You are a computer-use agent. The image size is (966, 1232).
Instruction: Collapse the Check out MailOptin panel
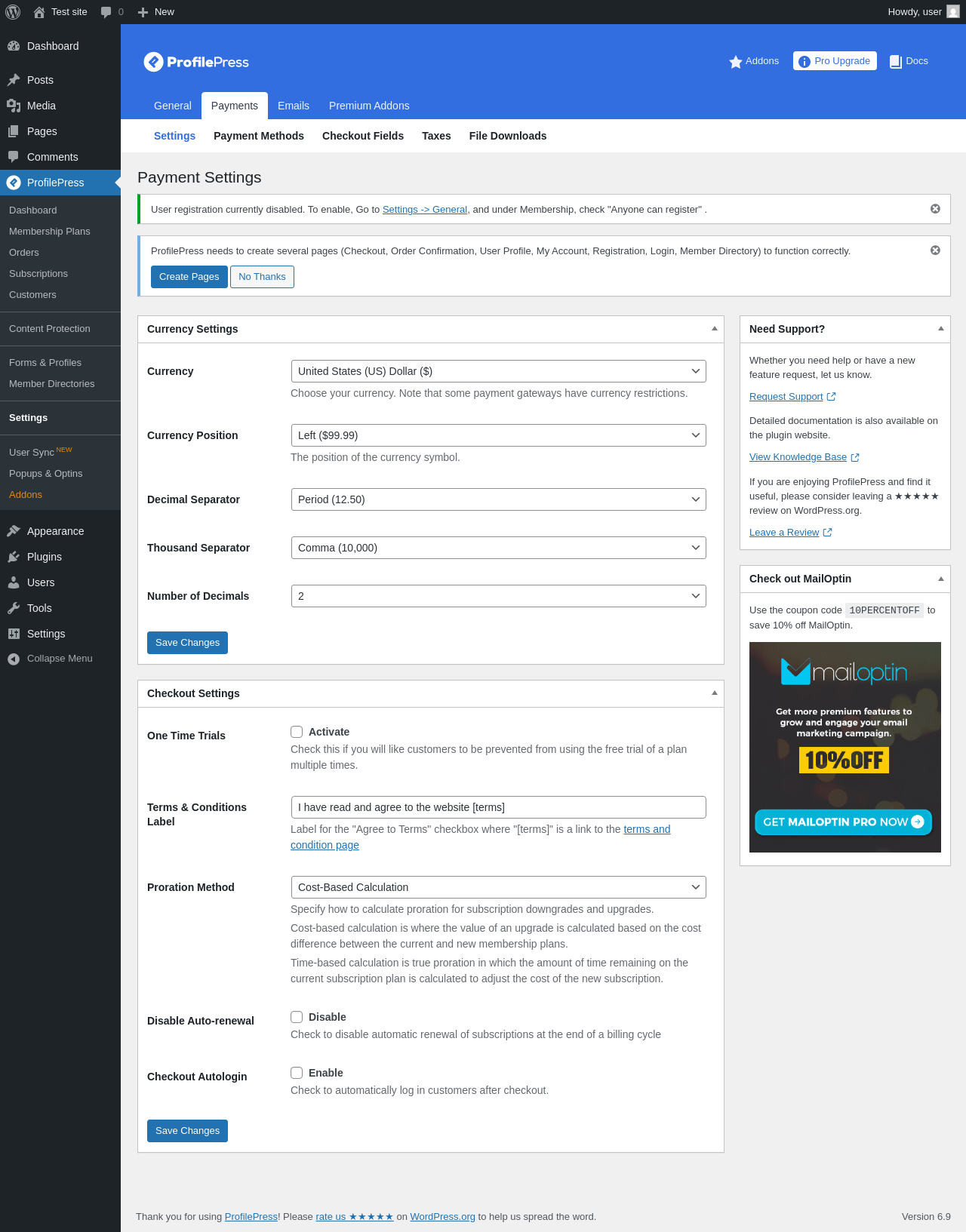tap(941, 579)
